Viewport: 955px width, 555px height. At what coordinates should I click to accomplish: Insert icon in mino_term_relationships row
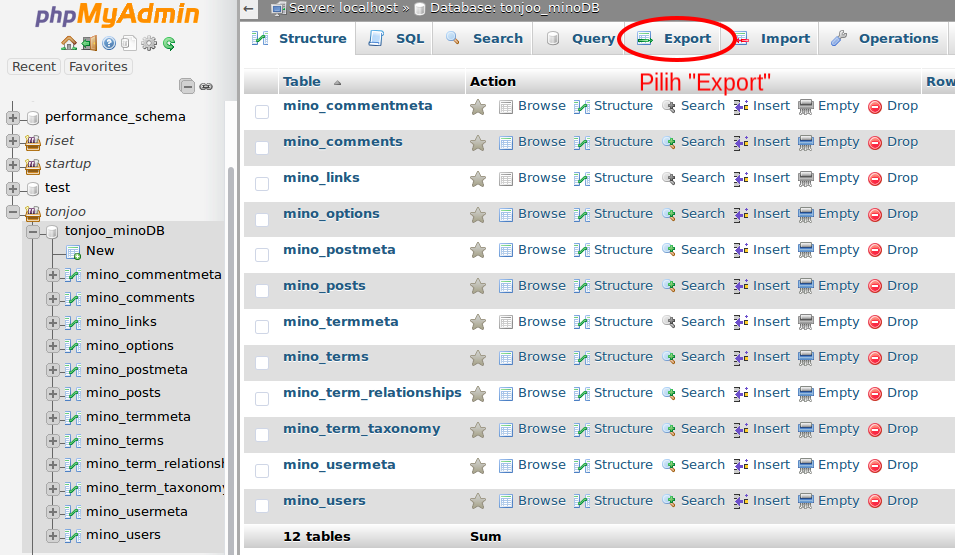(741, 394)
